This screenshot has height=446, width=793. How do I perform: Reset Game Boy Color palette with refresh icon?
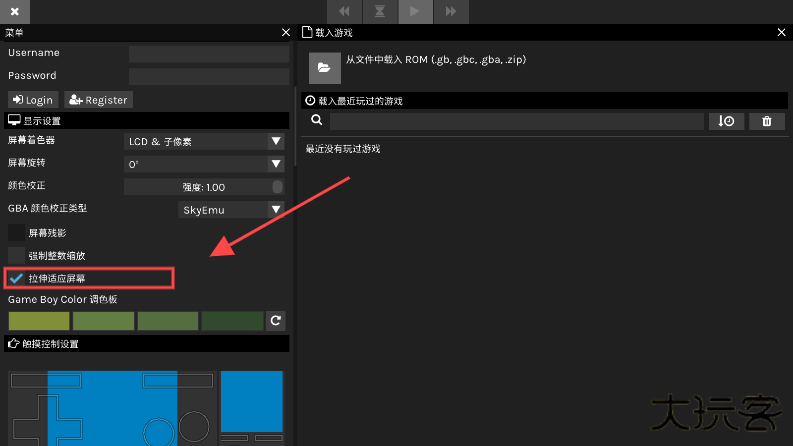(276, 321)
